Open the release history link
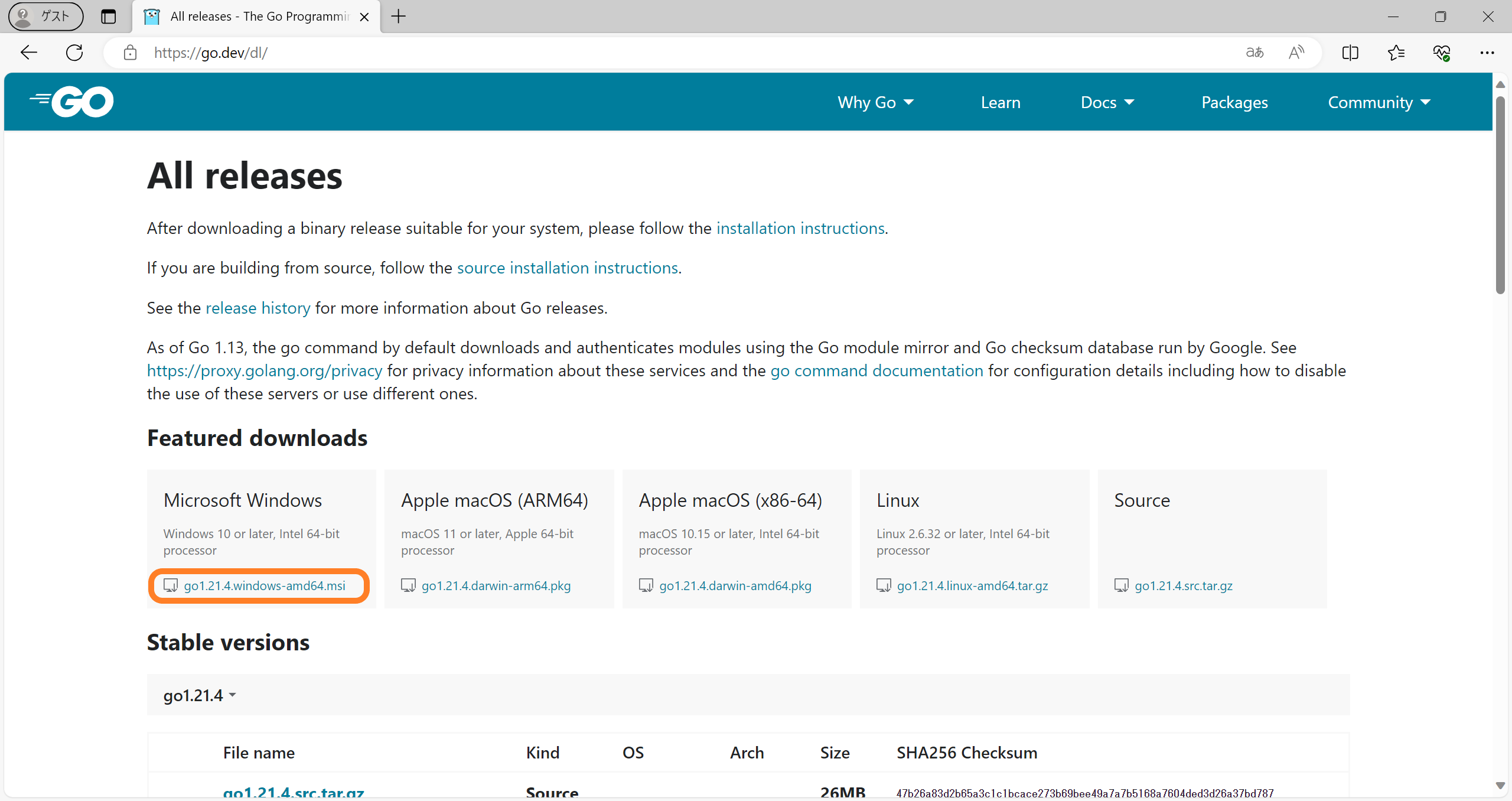The height and width of the screenshot is (801, 1512). (258, 308)
